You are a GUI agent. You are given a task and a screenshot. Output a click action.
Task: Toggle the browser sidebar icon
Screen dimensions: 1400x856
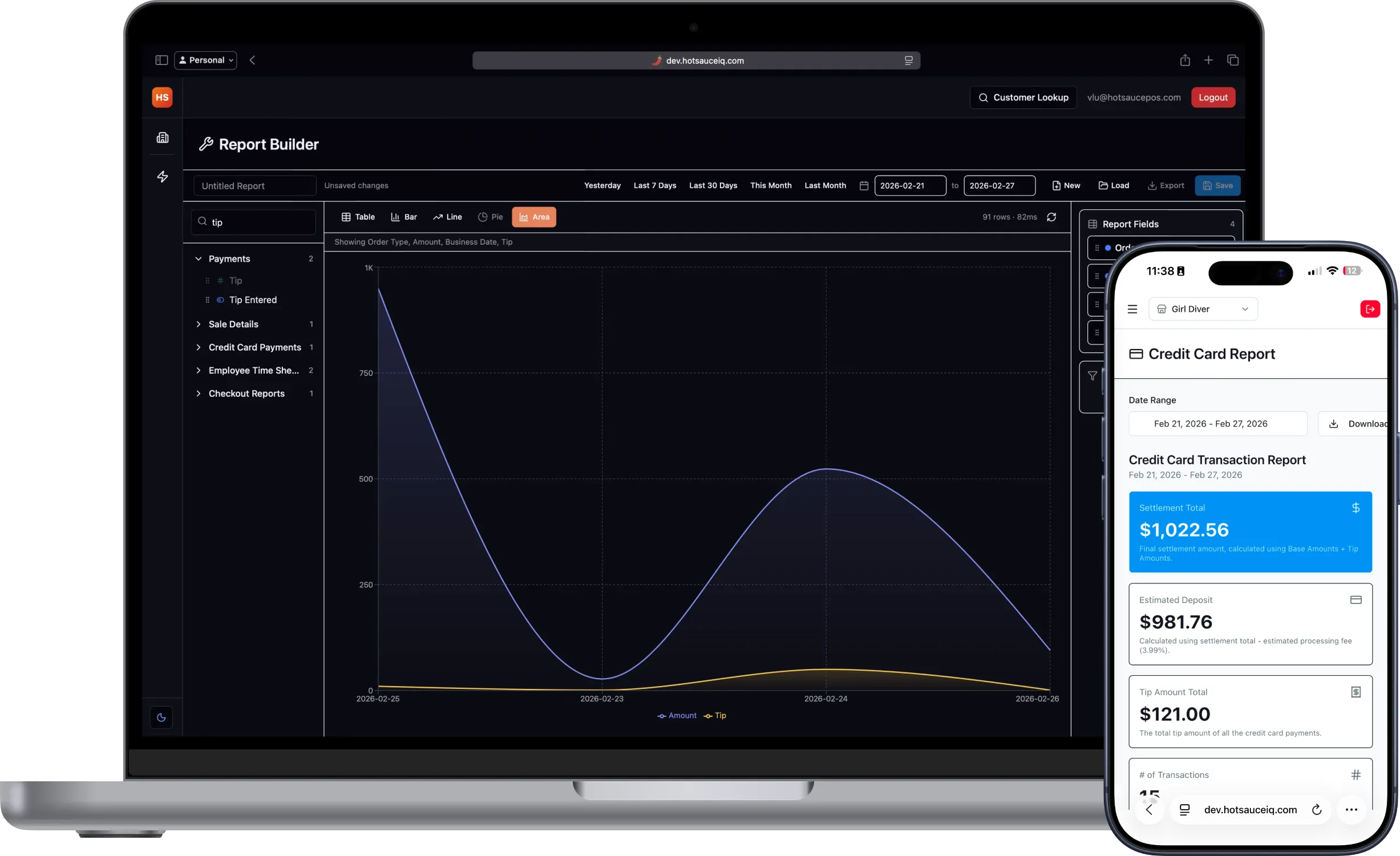coord(161,60)
